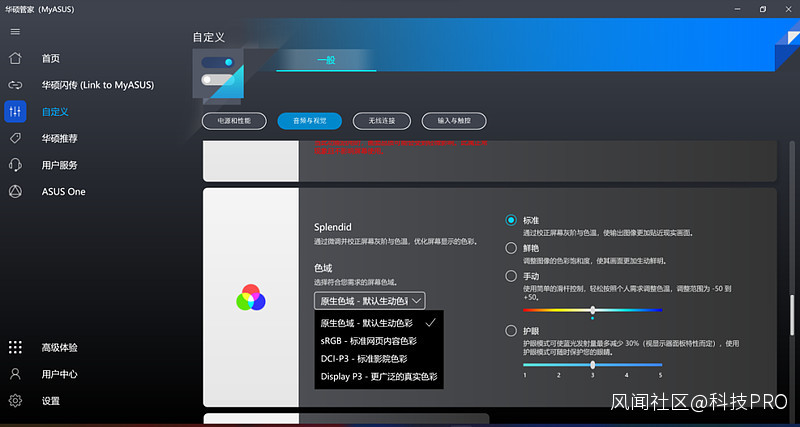The height and width of the screenshot is (427, 800).
Task: Select 自定义 sidebar label
Action: (55, 112)
